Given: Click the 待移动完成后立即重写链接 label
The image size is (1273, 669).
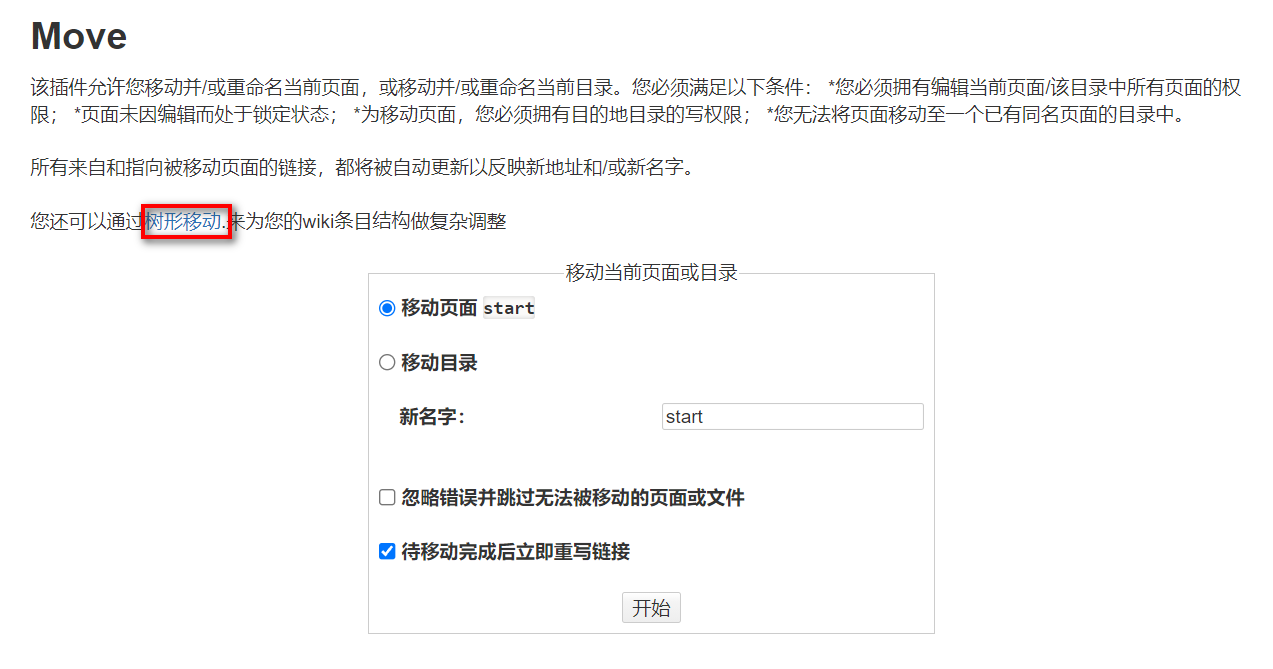Looking at the screenshot, I should tap(530, 551).
